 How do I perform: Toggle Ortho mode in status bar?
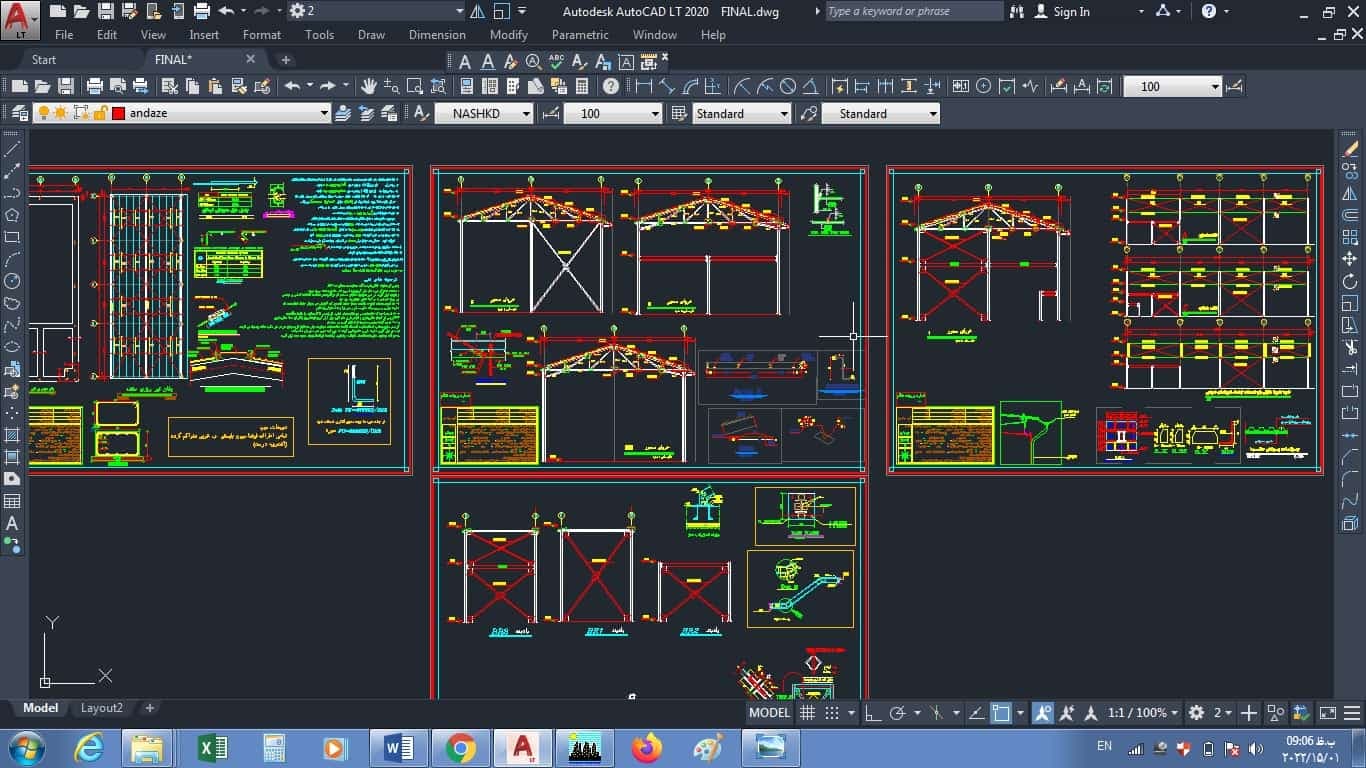click(x=872, y=713)
